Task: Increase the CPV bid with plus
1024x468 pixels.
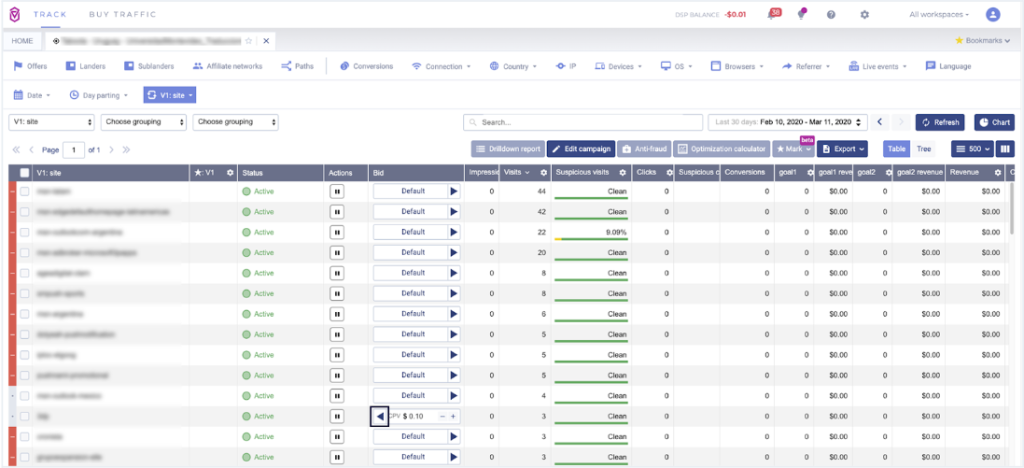Action: [x=453, y=416]
